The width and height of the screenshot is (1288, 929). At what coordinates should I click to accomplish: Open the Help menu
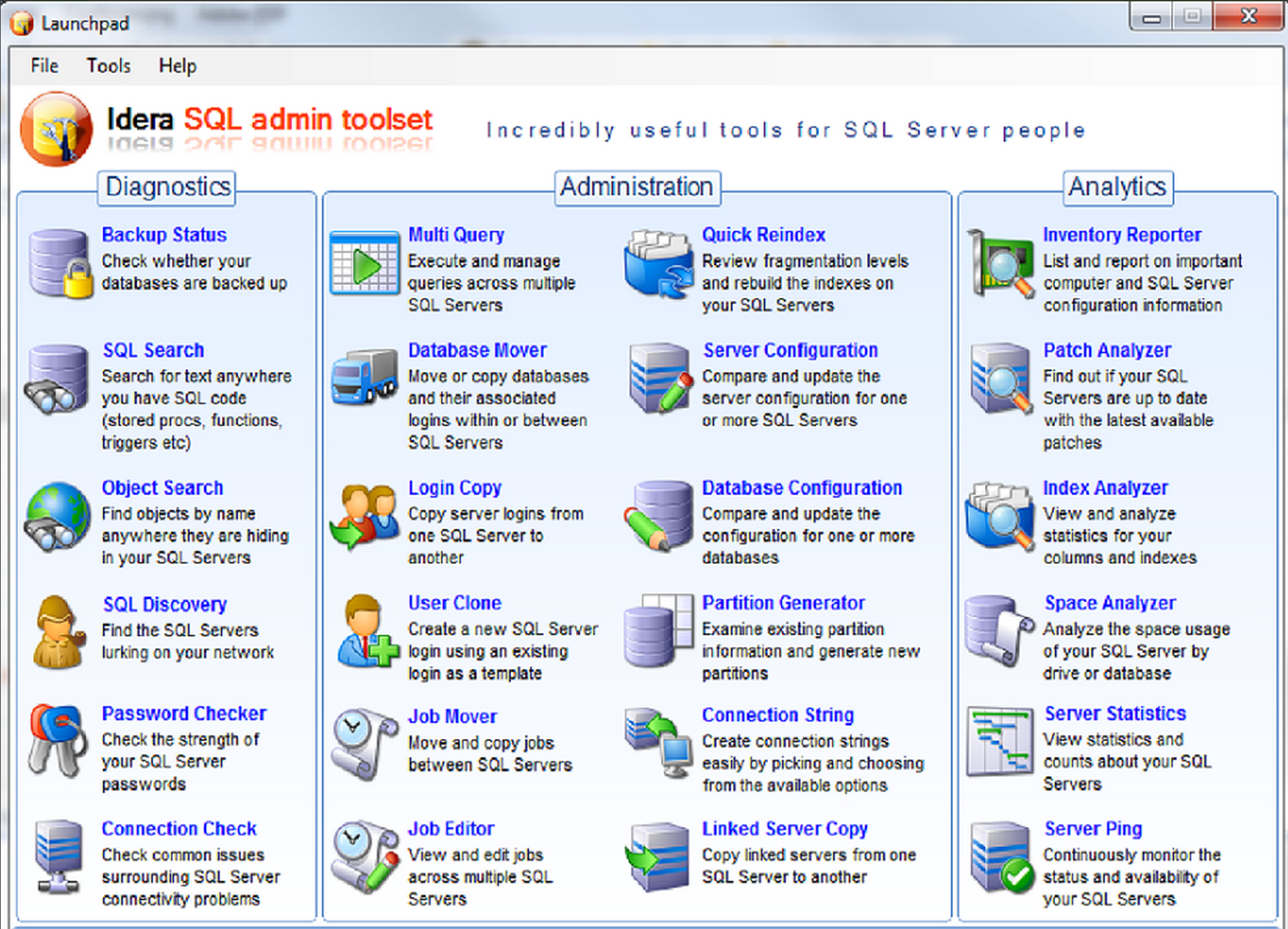click(x=178, y=66)
